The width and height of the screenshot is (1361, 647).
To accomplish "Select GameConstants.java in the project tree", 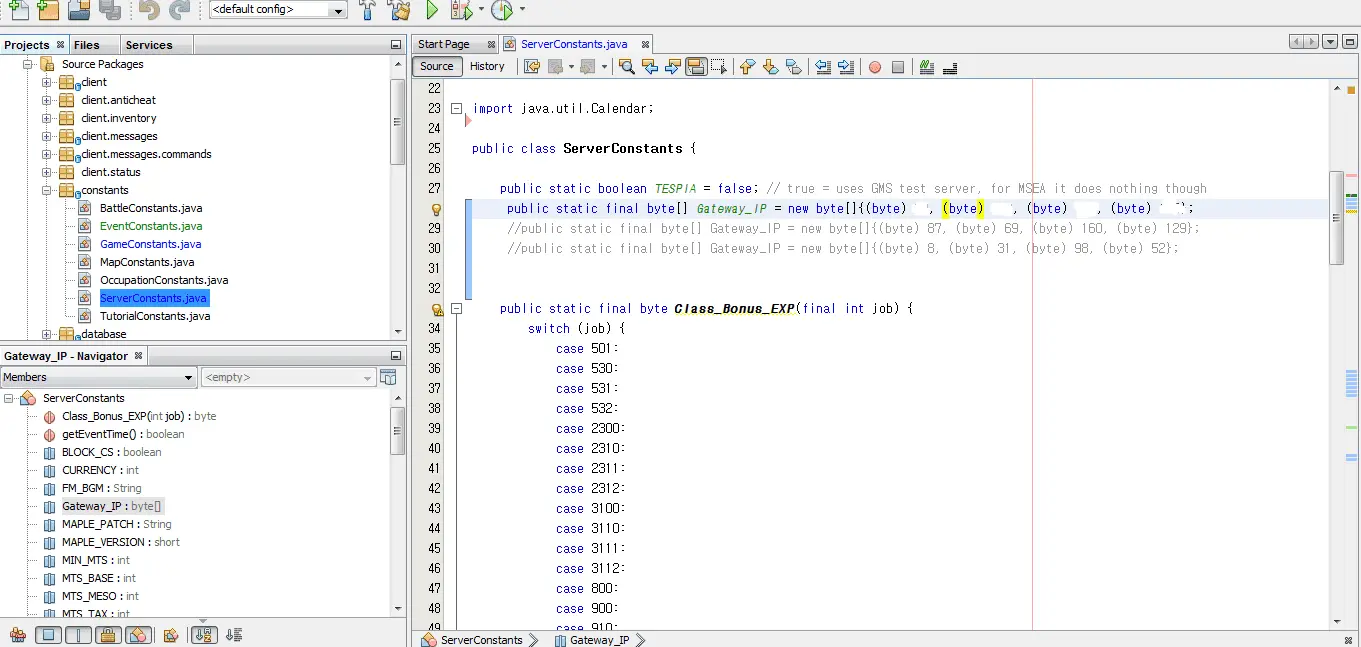I will pos(150,244).
